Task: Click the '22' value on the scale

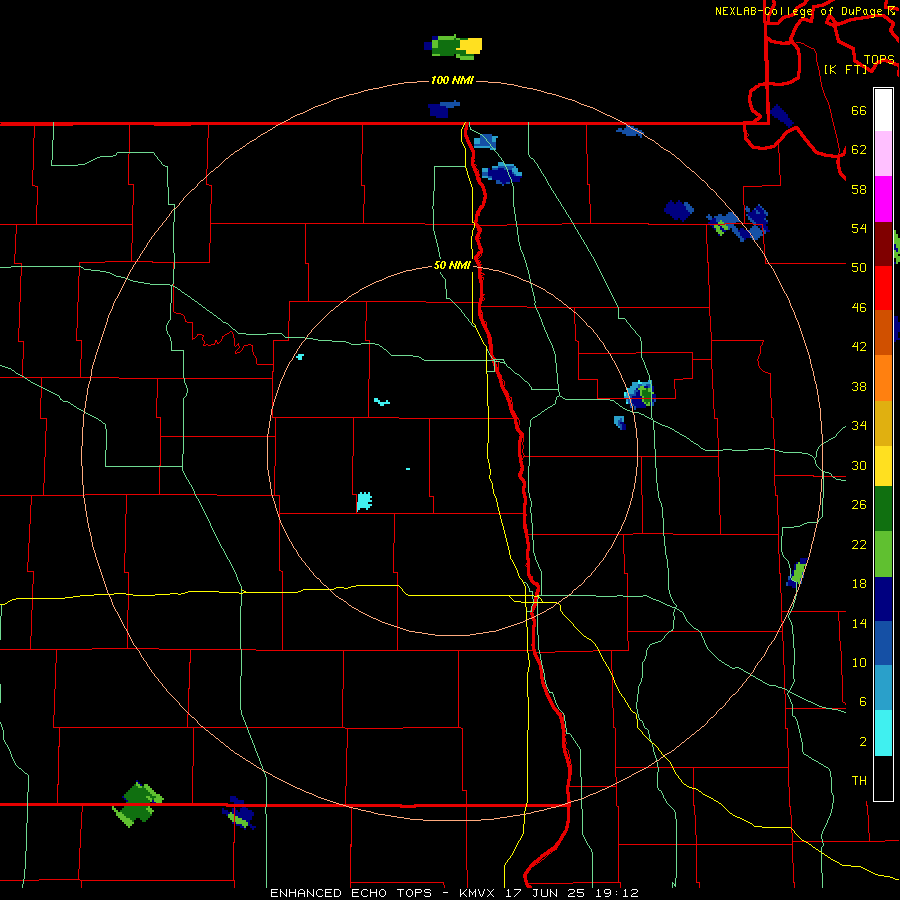Action: 859,544
